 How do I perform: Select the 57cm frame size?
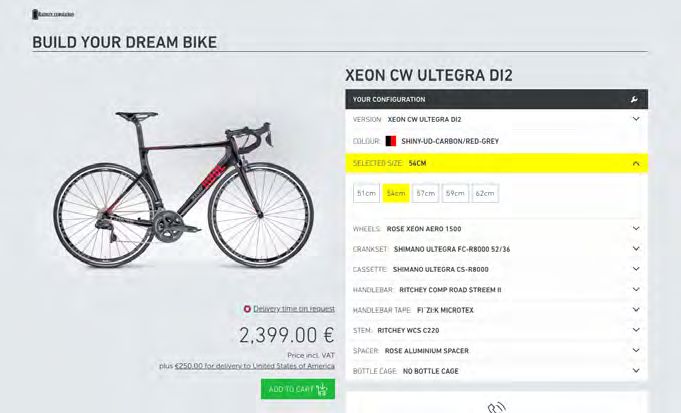(x=426, y=193)
